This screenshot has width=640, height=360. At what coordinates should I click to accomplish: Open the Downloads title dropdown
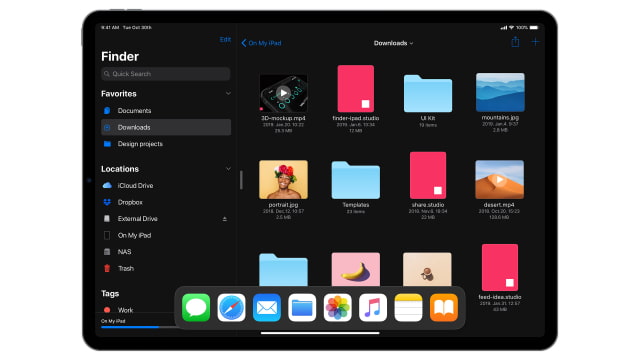393,43
